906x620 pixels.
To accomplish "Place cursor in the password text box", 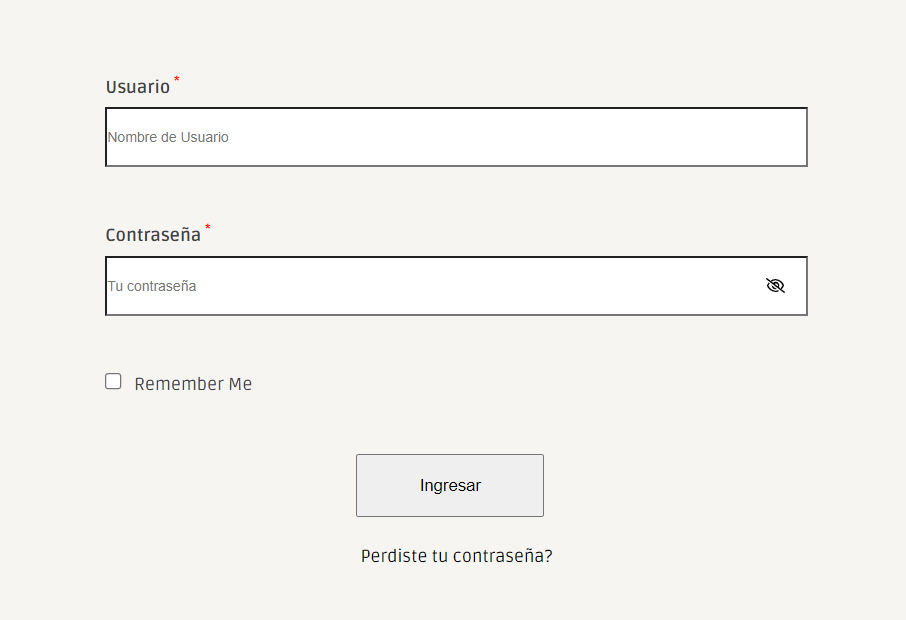I will (x=456, y=286).
